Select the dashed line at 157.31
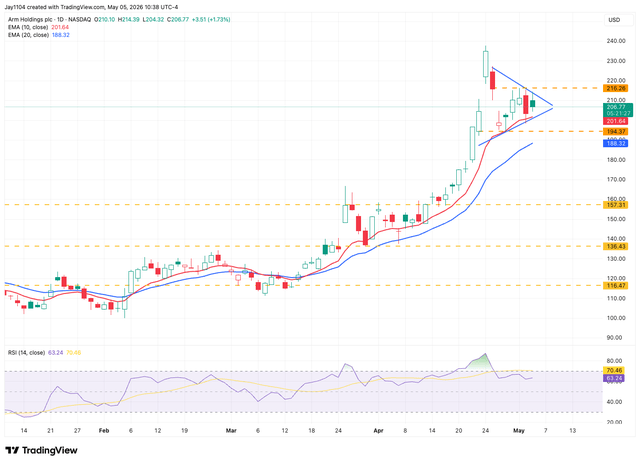This screenshot has height=464, width=640. [303, 204]
